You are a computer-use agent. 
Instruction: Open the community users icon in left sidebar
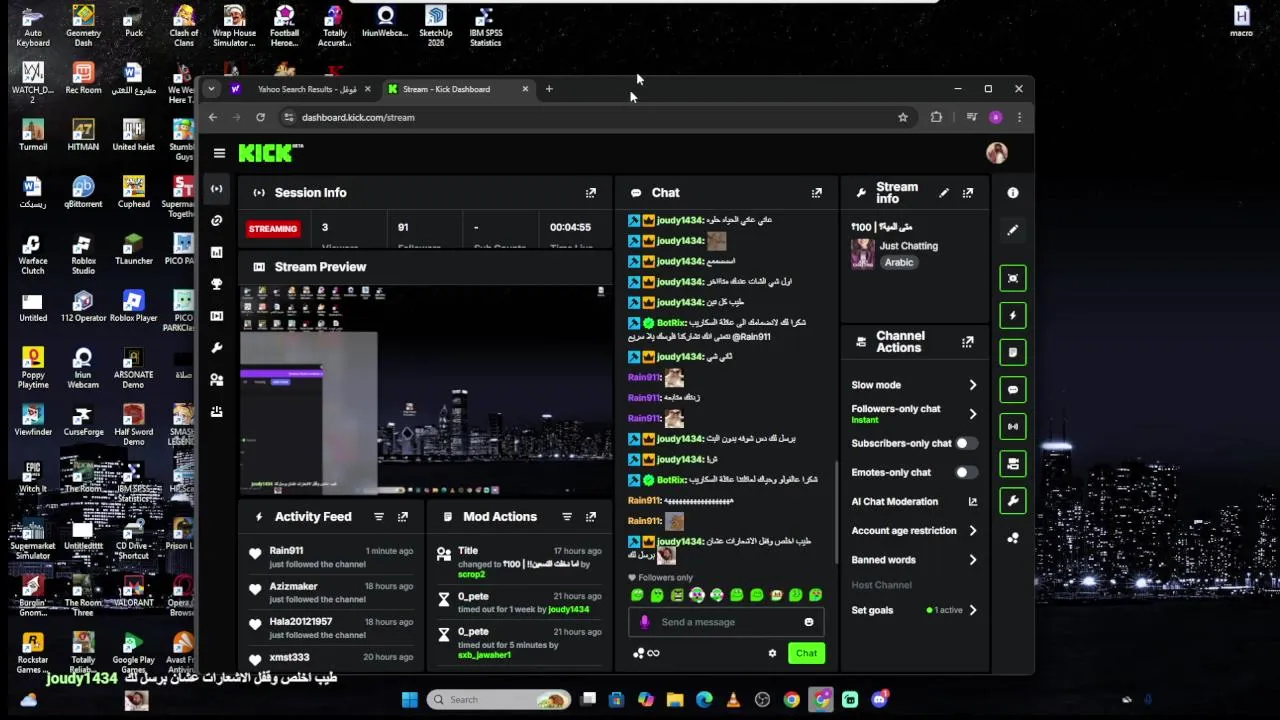pyautogui.click(x=217, y=380)
